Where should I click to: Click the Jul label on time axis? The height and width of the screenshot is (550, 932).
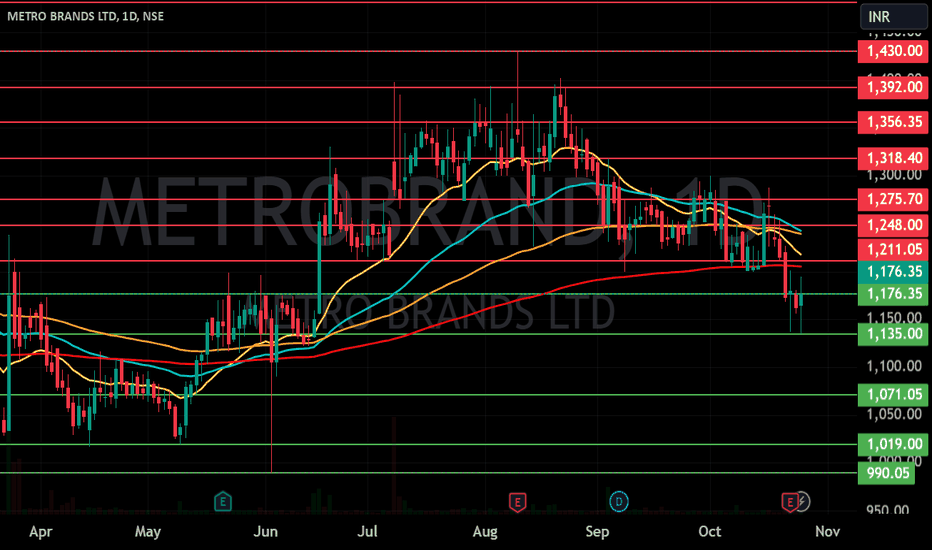pyautogui.click(x=367, y=532)
